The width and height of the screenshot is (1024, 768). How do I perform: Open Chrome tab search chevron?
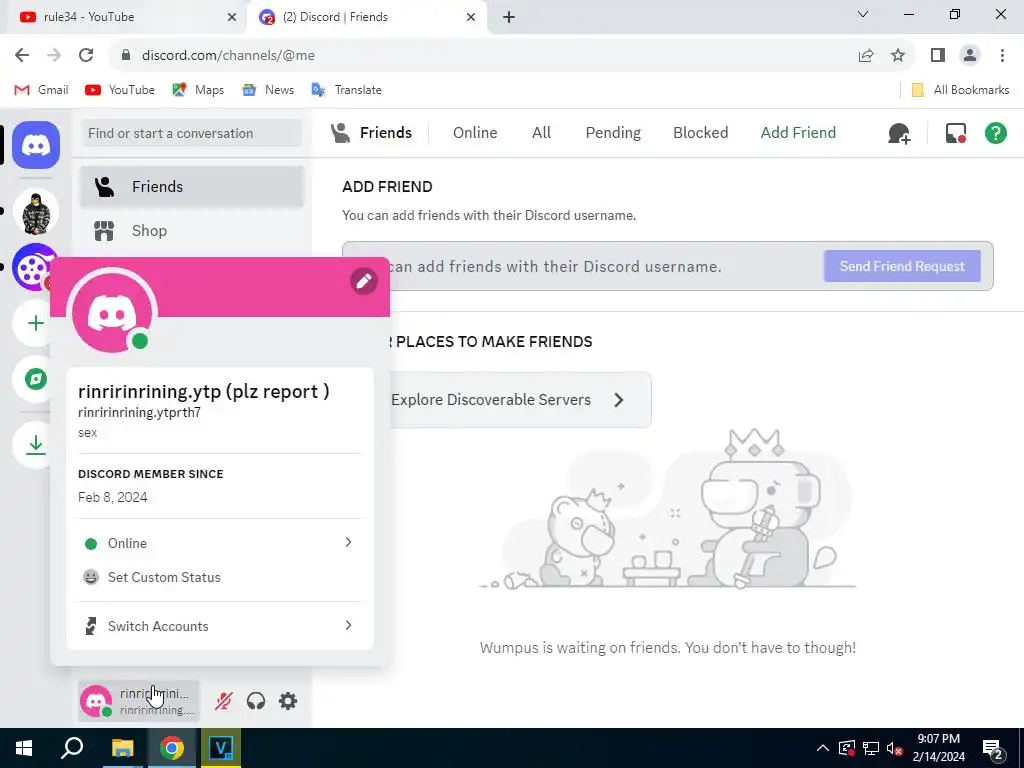pyautogui.click(x=863, y=14)
